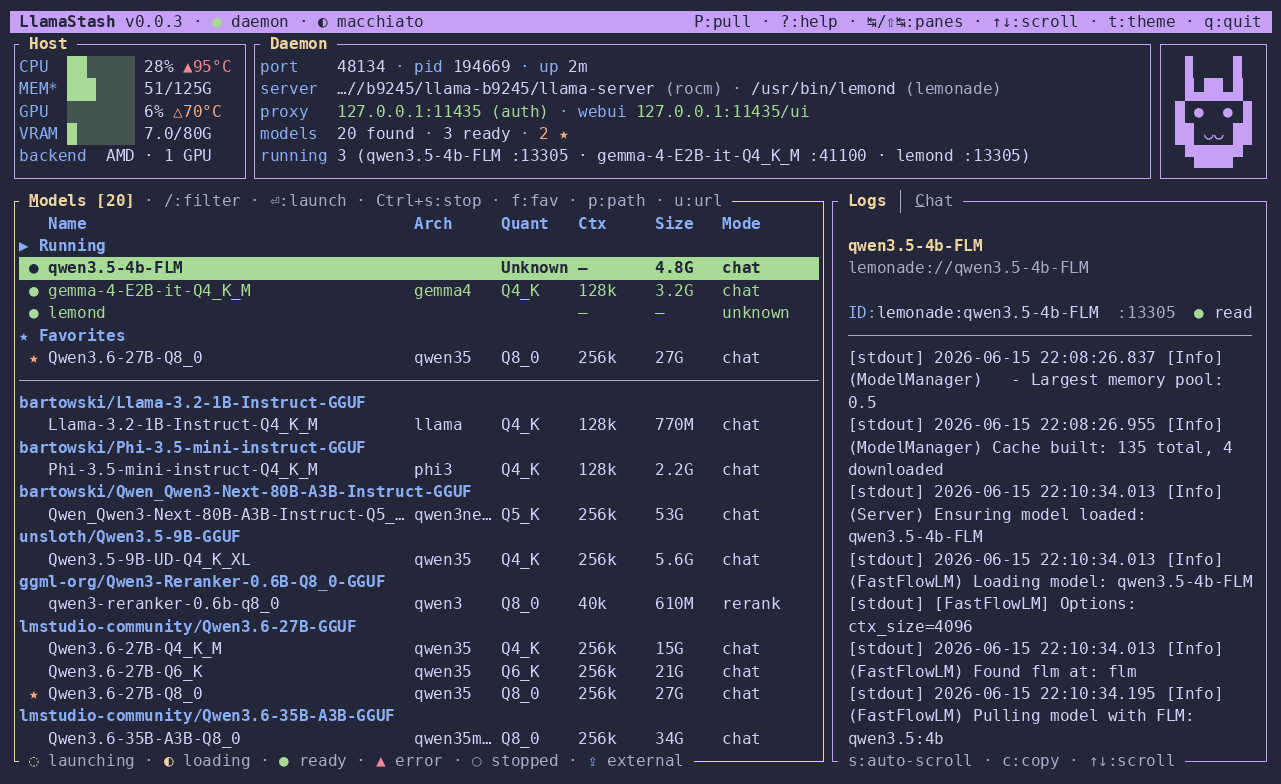Select the Qwen3.6-35B-A3B-Q8_0 model row
Image resolution: width=1281 pixels, height=784 pixels.
point(418,738)
